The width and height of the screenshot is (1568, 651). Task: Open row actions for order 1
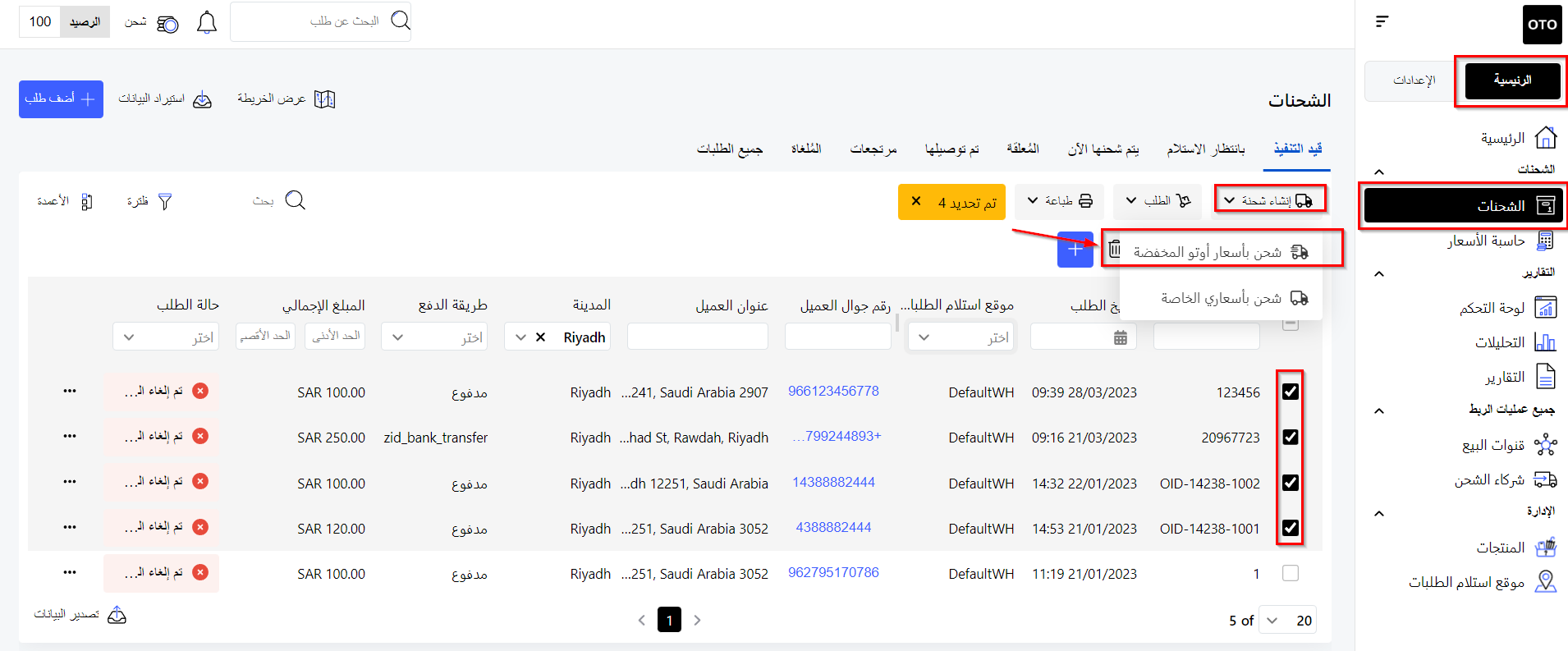point(70,572)
